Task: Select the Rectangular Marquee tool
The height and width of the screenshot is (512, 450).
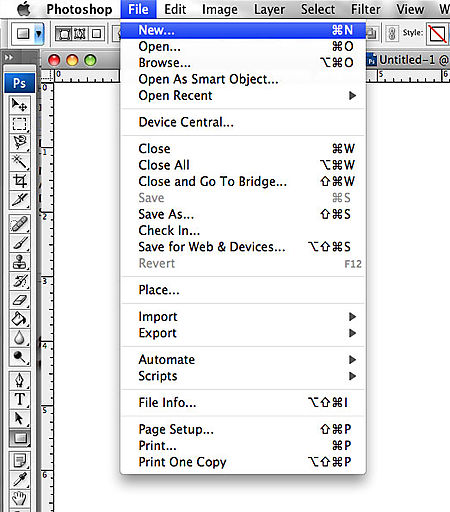Action: (x=19, y=124)
